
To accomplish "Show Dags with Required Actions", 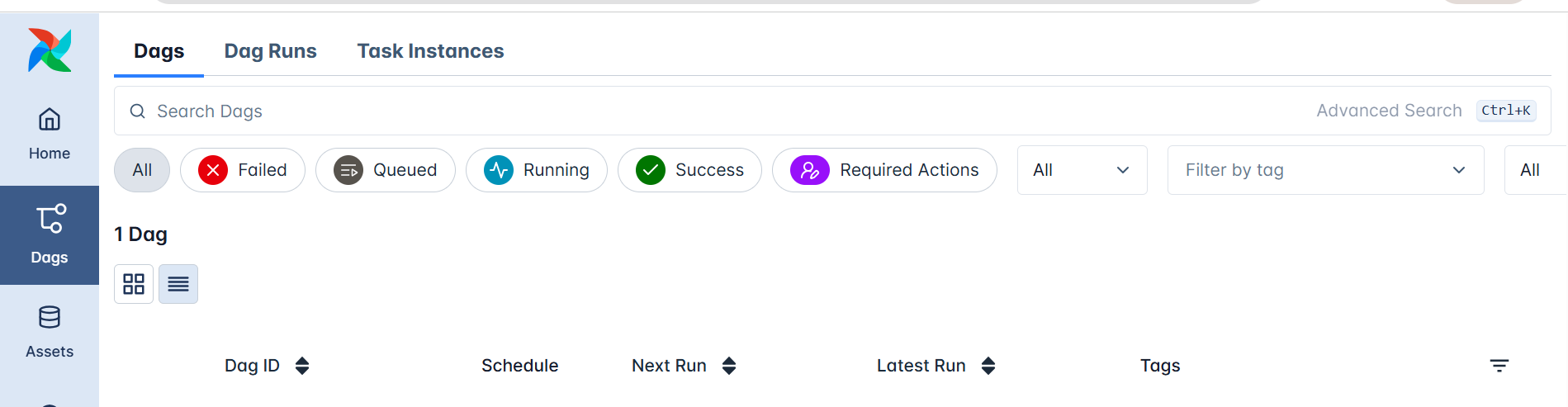I will tap(884, 170).
